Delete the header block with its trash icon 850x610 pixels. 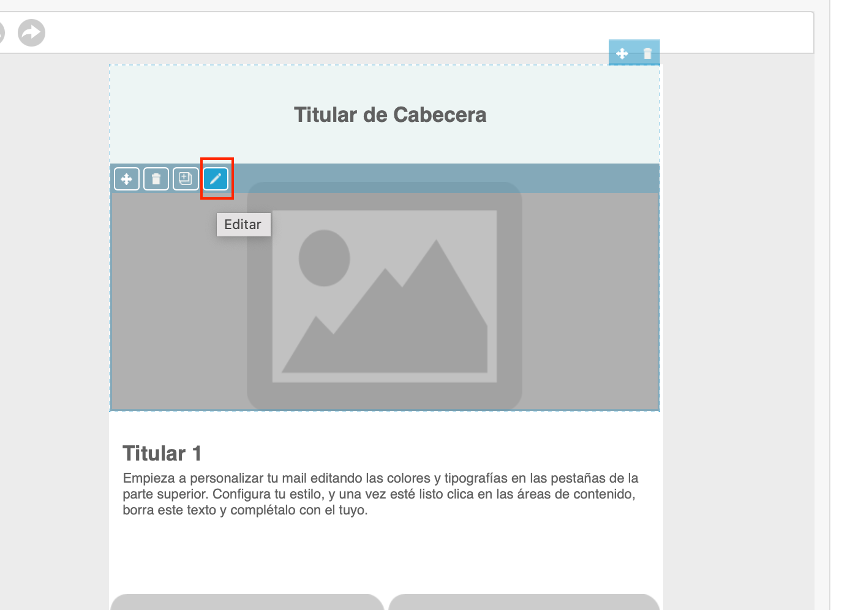click(647, 53)
